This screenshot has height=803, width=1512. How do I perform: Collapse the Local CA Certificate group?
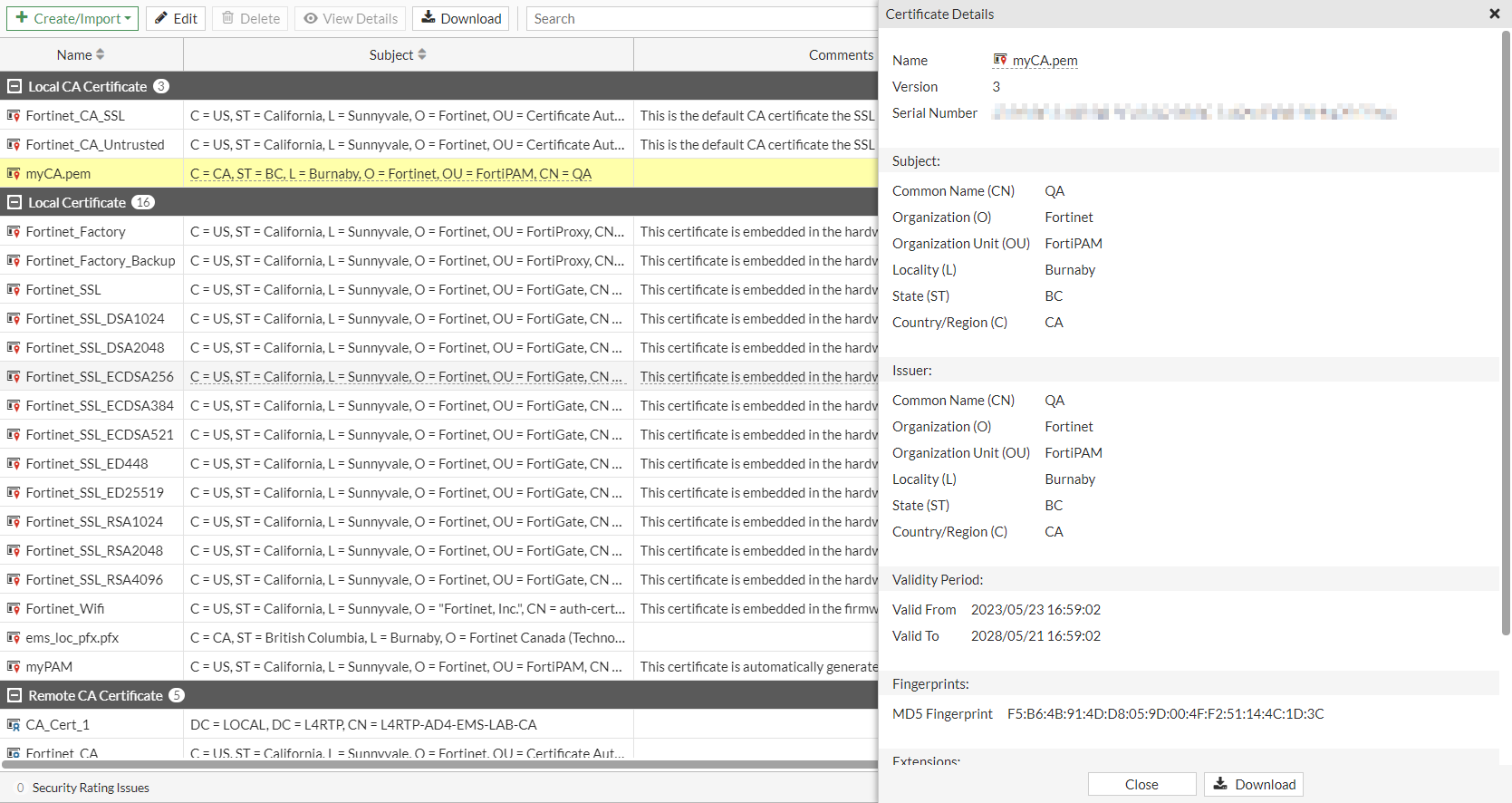coord(14,87)
